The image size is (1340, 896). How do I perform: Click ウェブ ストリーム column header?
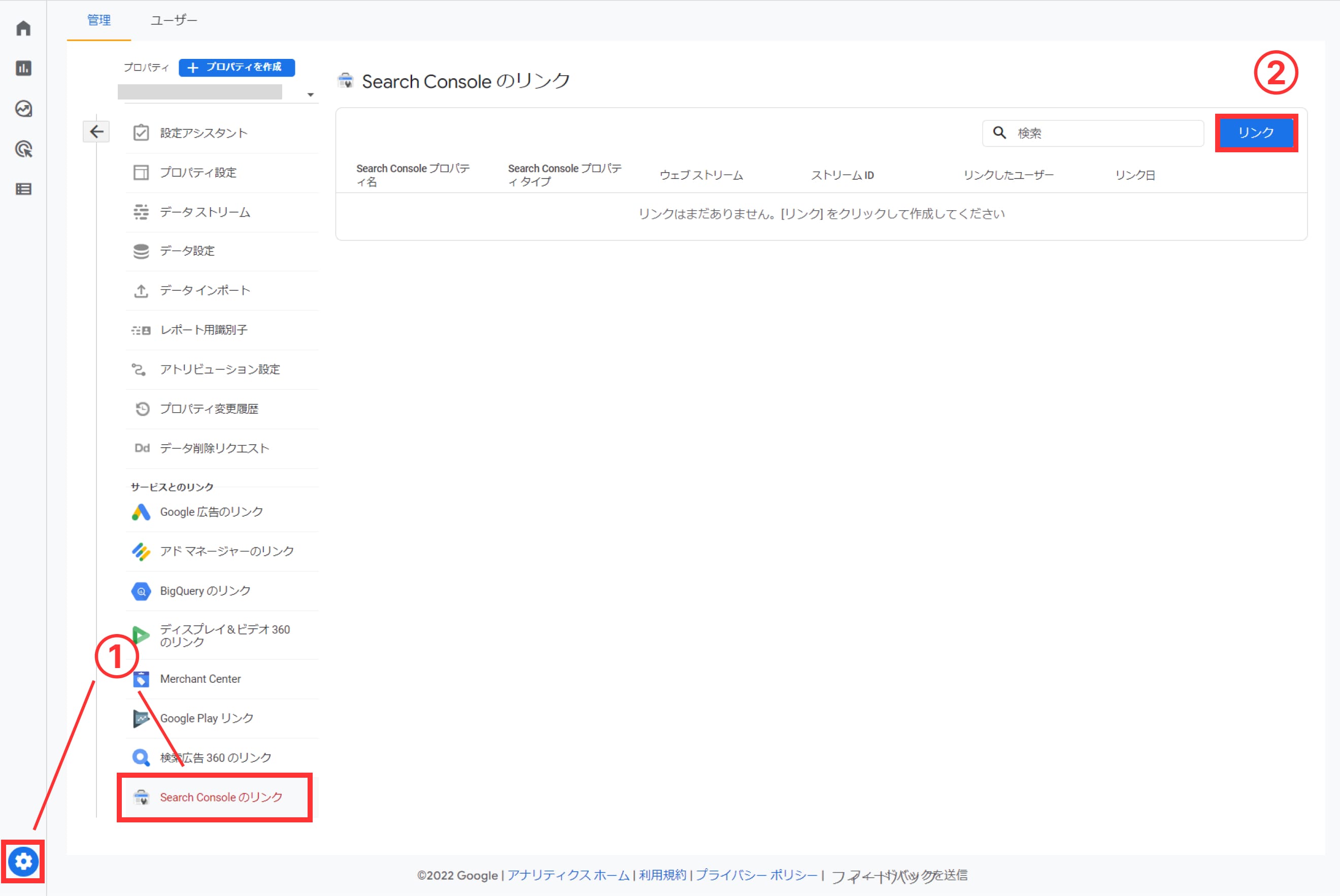(701, 176)
